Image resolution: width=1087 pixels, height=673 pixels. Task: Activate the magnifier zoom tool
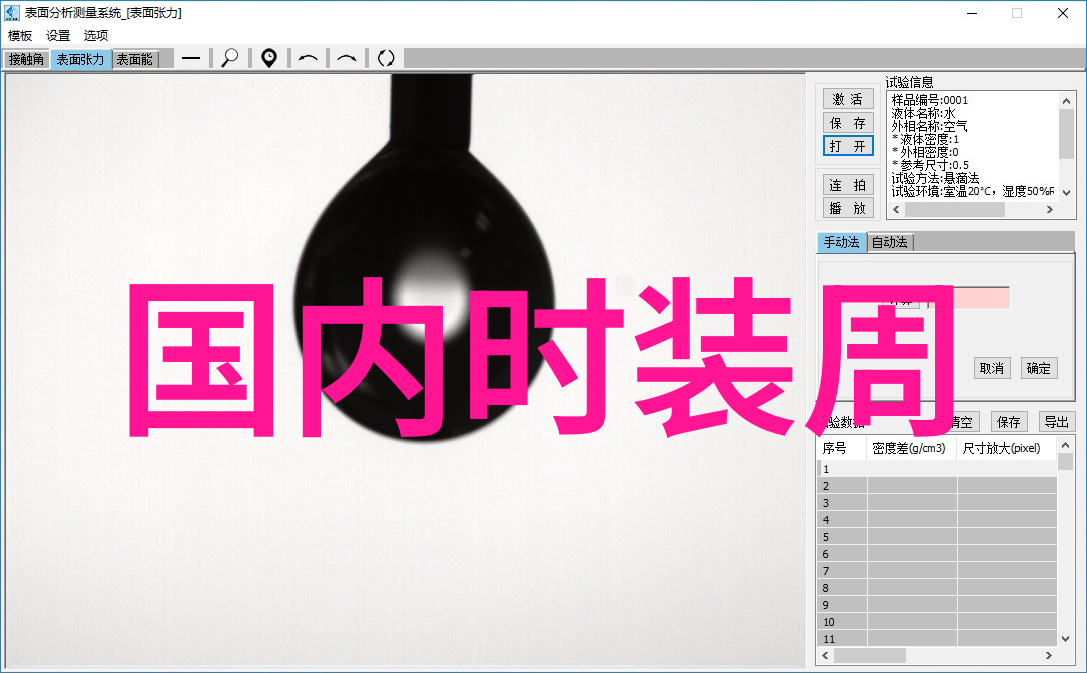[x=229, y=59]
